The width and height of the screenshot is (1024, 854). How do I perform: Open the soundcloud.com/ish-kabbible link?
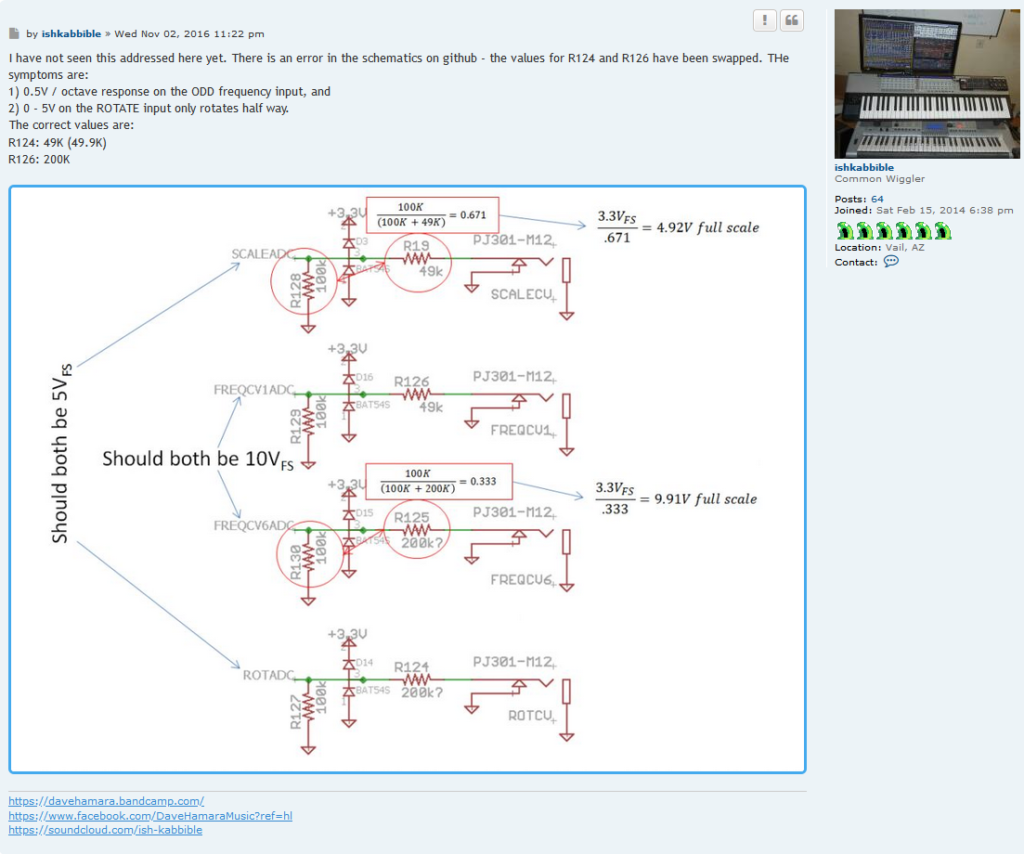[105, 830]
